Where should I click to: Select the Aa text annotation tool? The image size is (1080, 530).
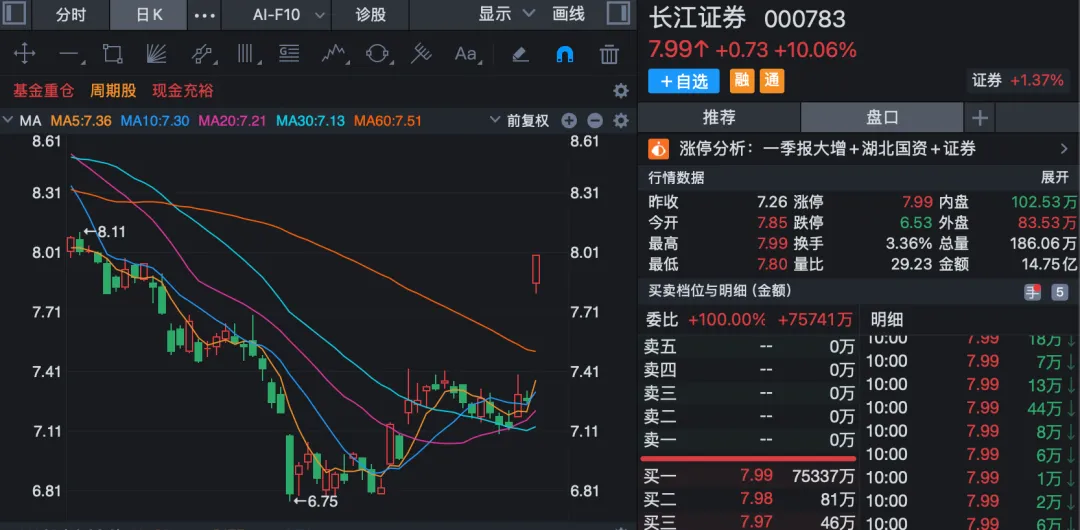(466, 54)
